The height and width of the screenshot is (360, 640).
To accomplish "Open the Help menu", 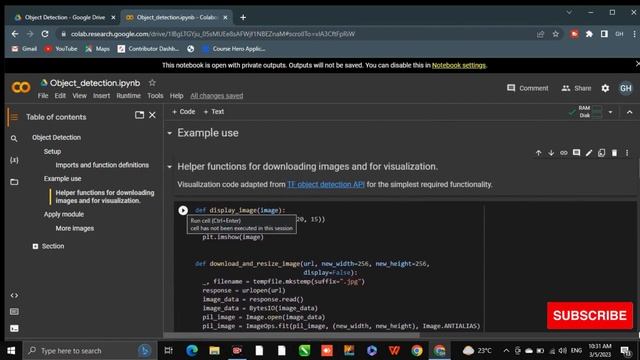I will pos(176,96).
